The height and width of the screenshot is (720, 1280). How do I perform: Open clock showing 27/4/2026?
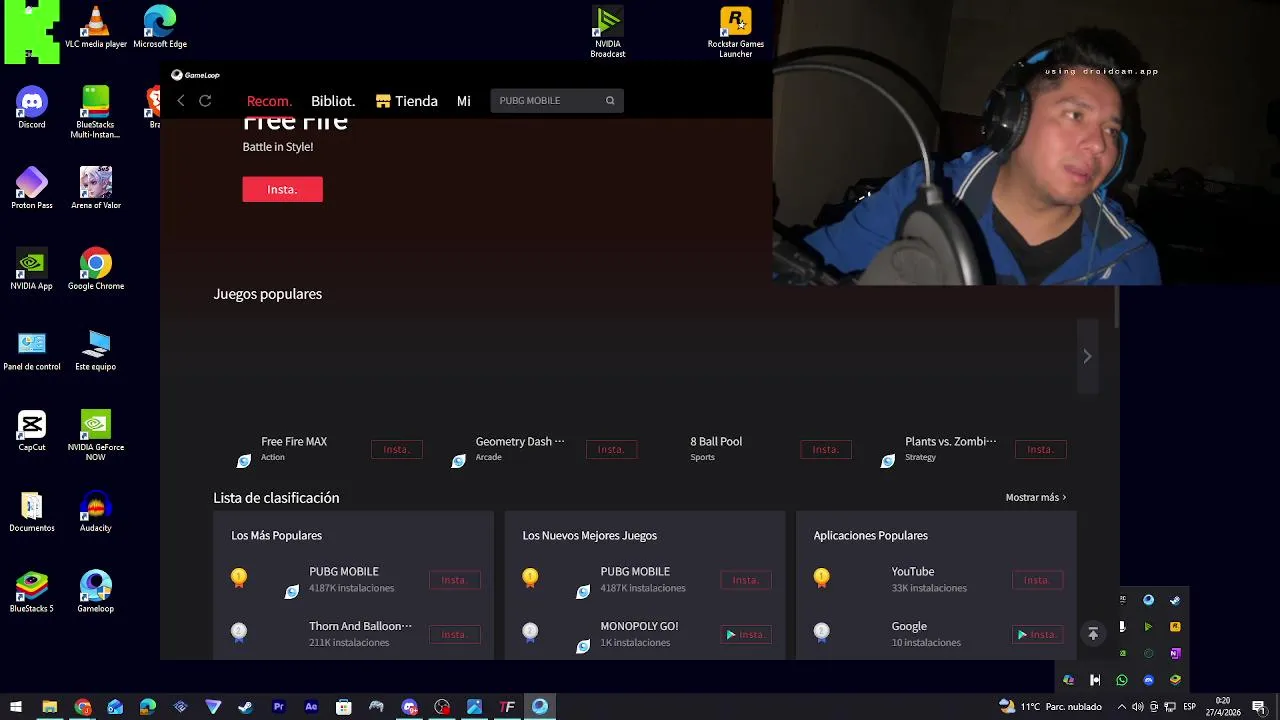1223,707
